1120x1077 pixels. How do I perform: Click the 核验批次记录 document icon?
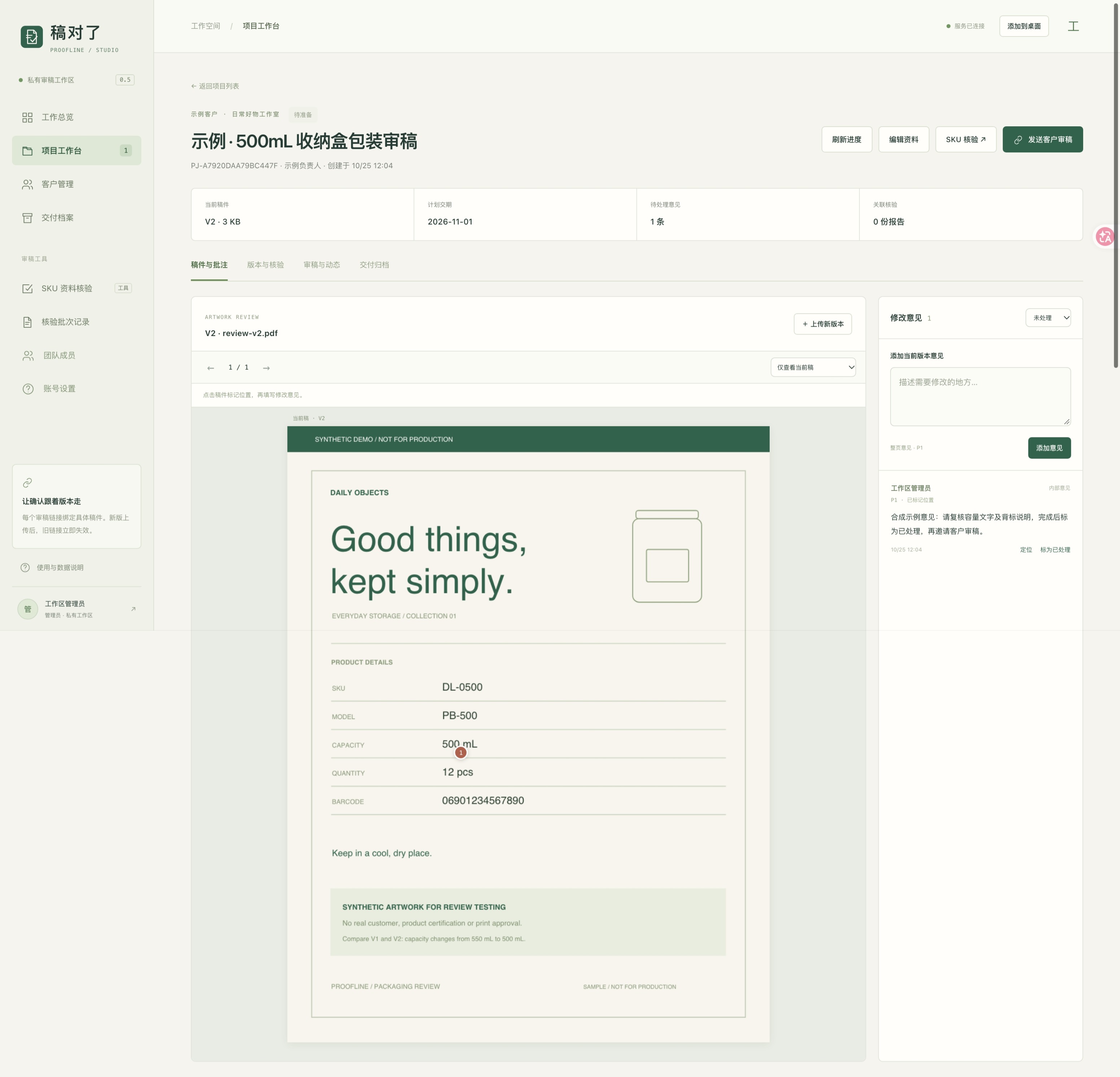click(x=27, y=322)
